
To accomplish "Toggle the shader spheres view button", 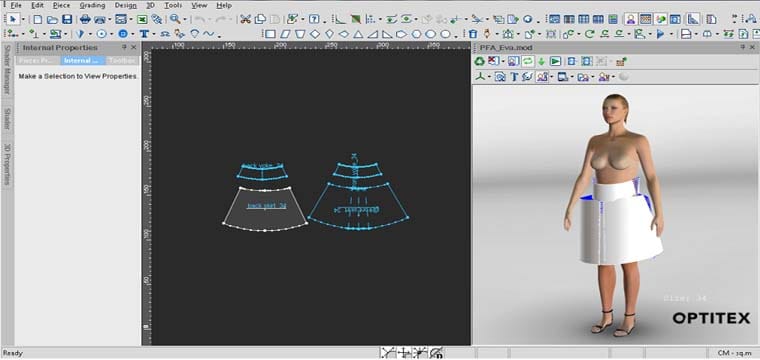I will (660, 19).
